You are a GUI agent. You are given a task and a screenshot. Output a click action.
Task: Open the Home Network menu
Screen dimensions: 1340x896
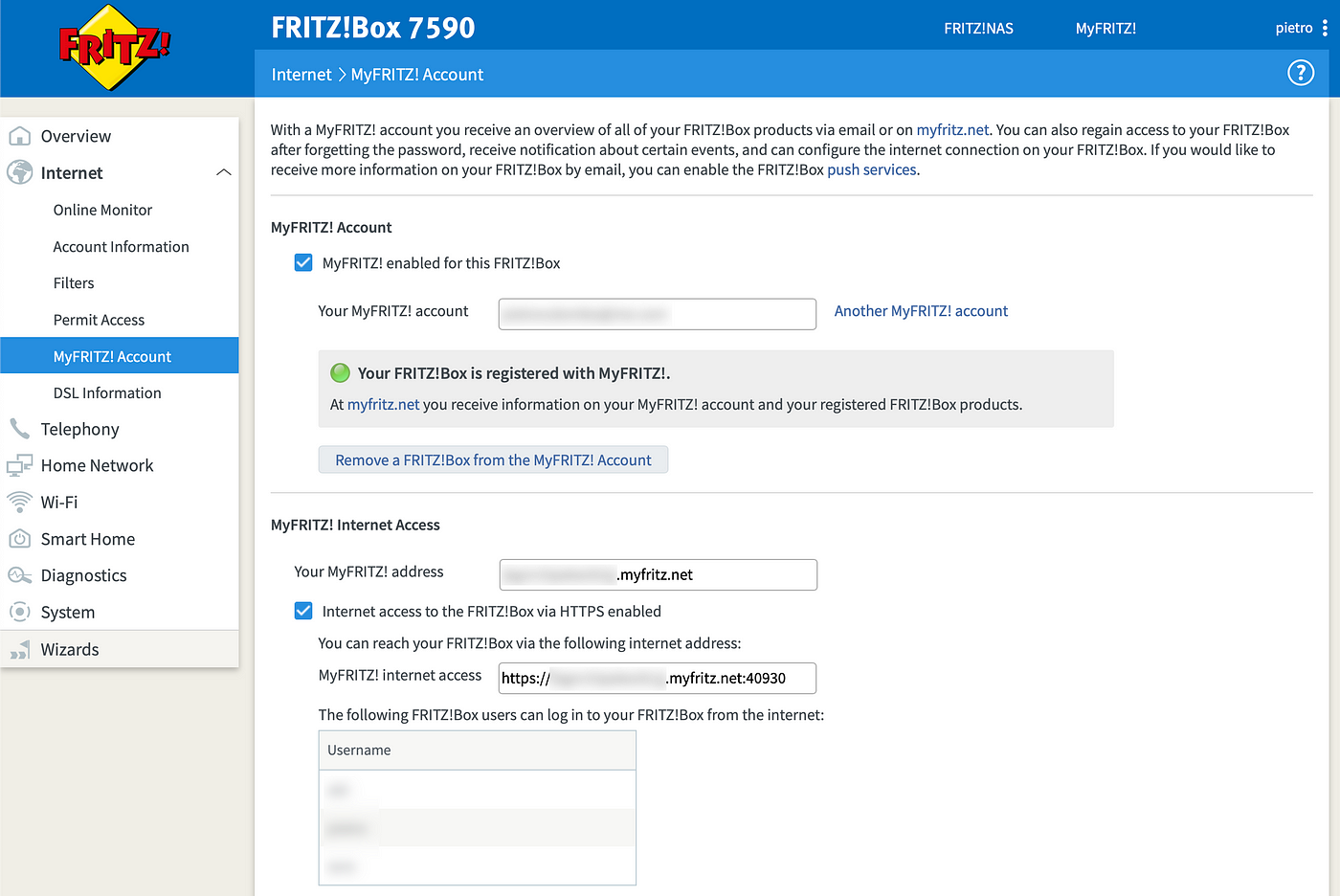[x=97, y=465]
